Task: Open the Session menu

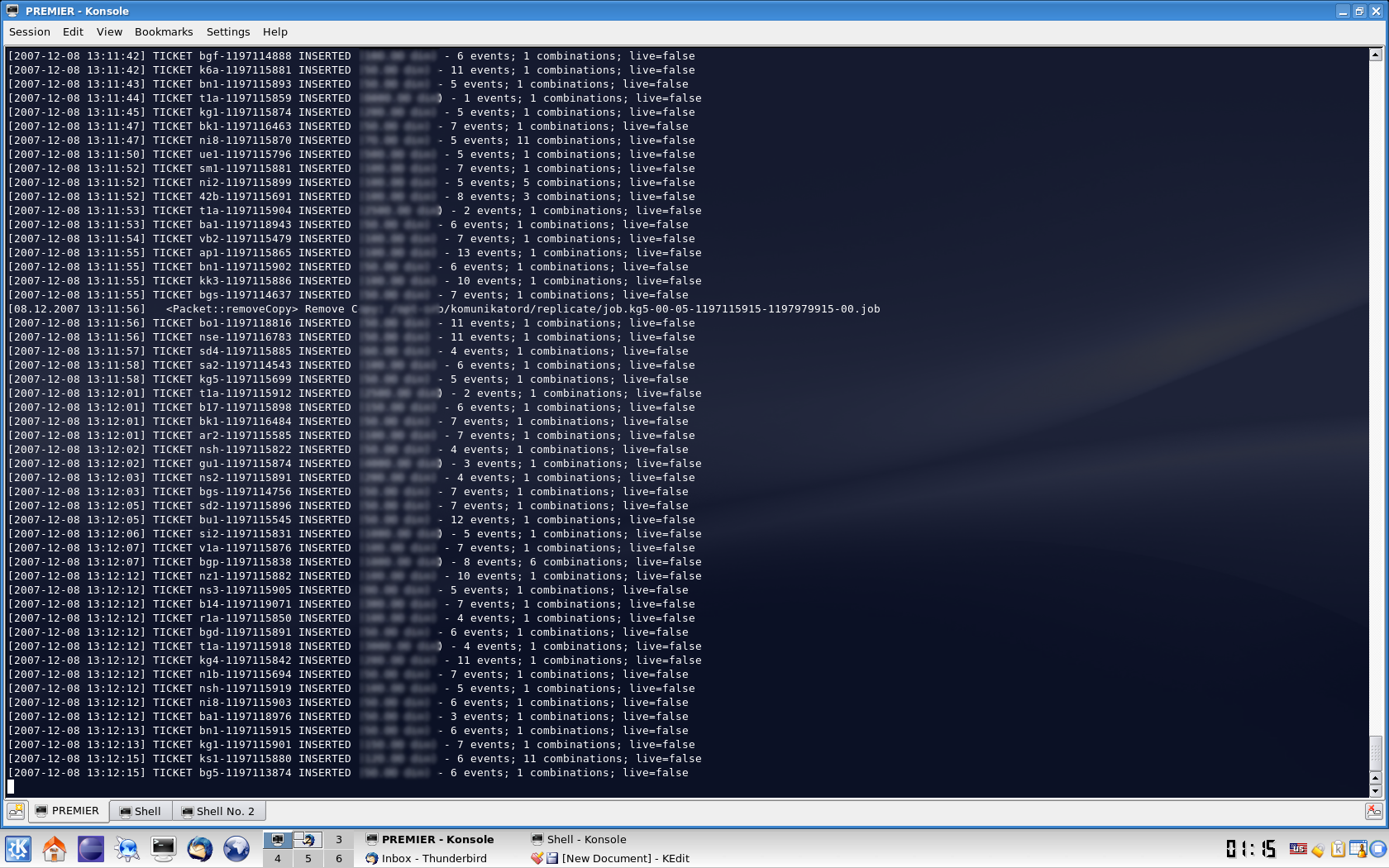Action: pos(30,31)
